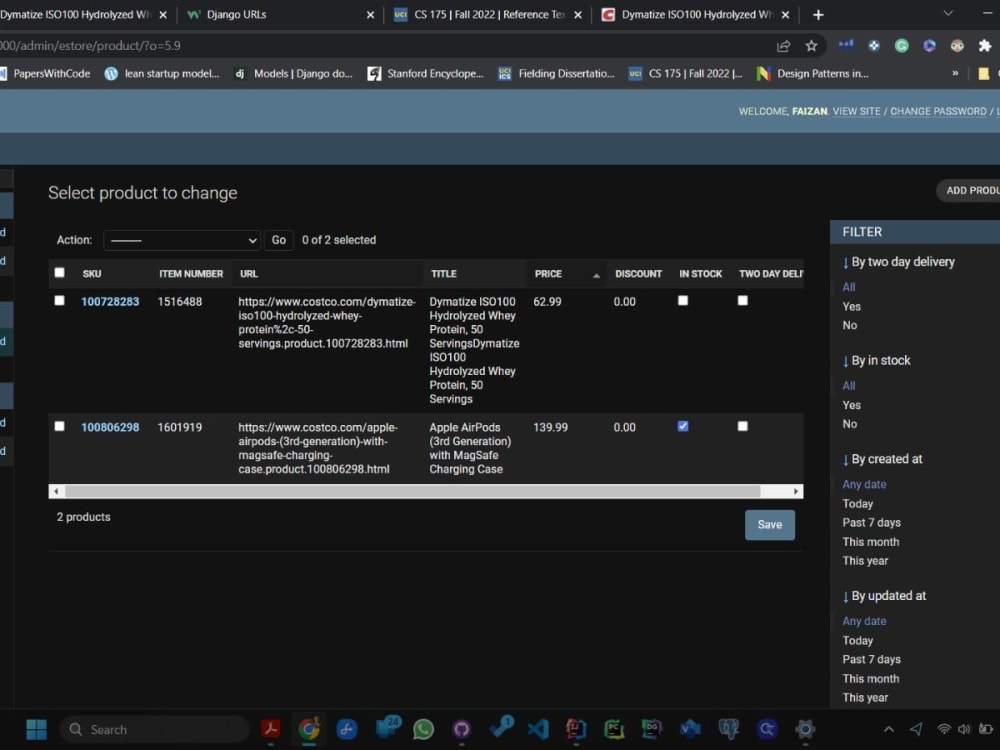This screenshot has width=1000, height=750.
Task: Open PyCharm from the taskbar
Action: pos(613,729)
